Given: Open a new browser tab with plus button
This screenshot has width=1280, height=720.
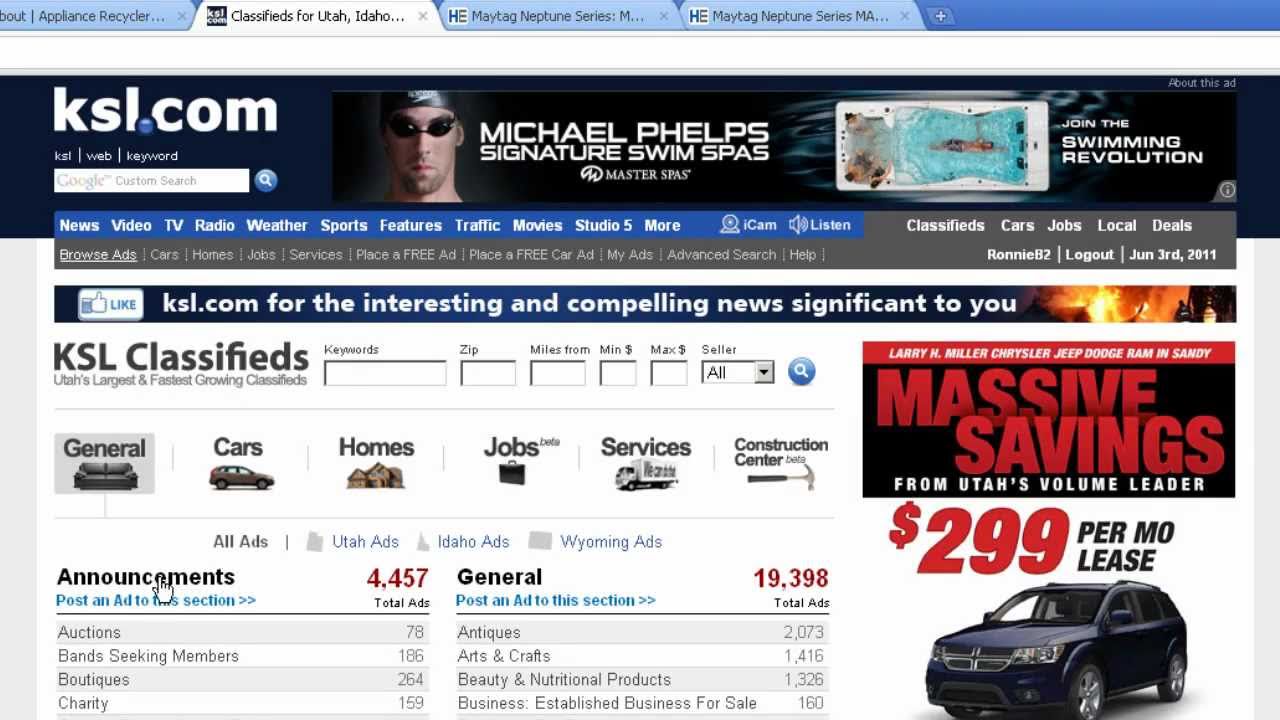Looking at the screenshot, I should click(x=940, y=16).
